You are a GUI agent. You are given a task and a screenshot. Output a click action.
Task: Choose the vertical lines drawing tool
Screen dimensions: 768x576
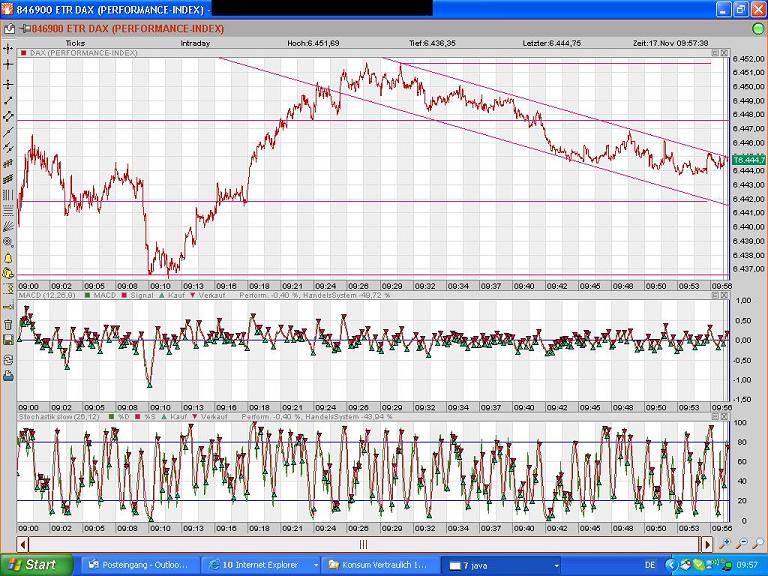(8, 195)
